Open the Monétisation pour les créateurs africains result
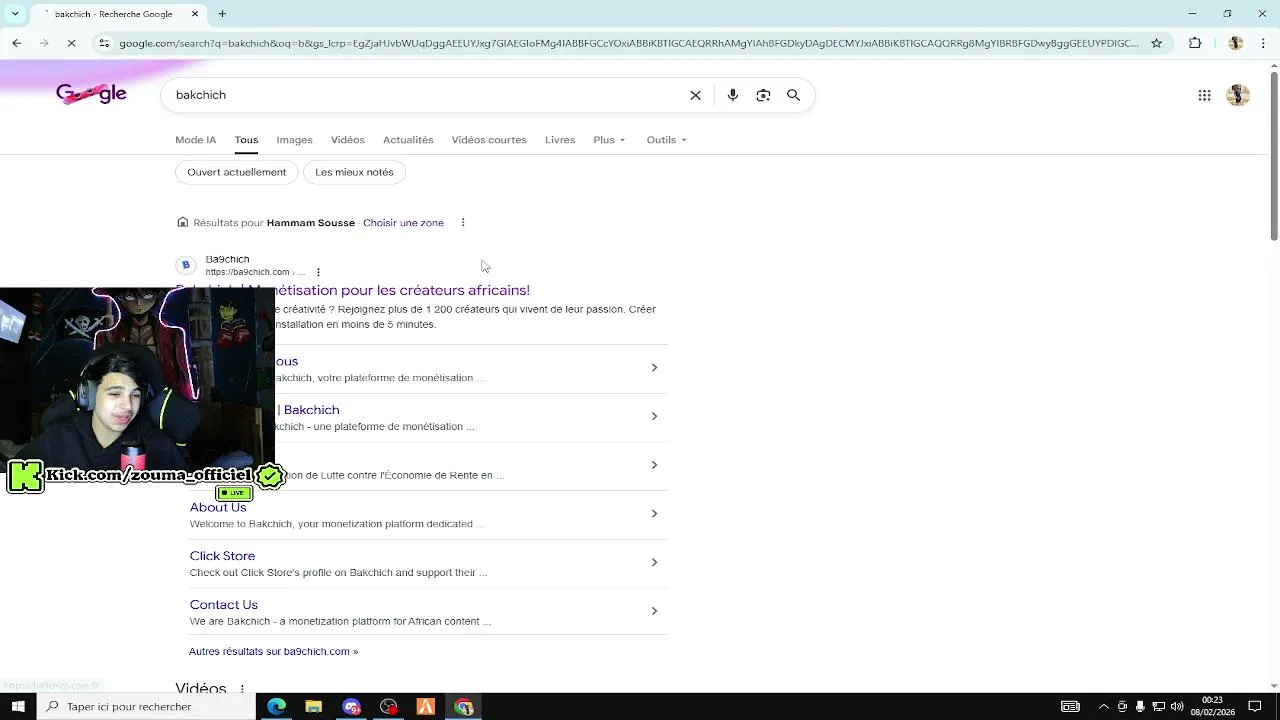The width and height of the screenshot is (1280, 720). click(x=402, y=290)
